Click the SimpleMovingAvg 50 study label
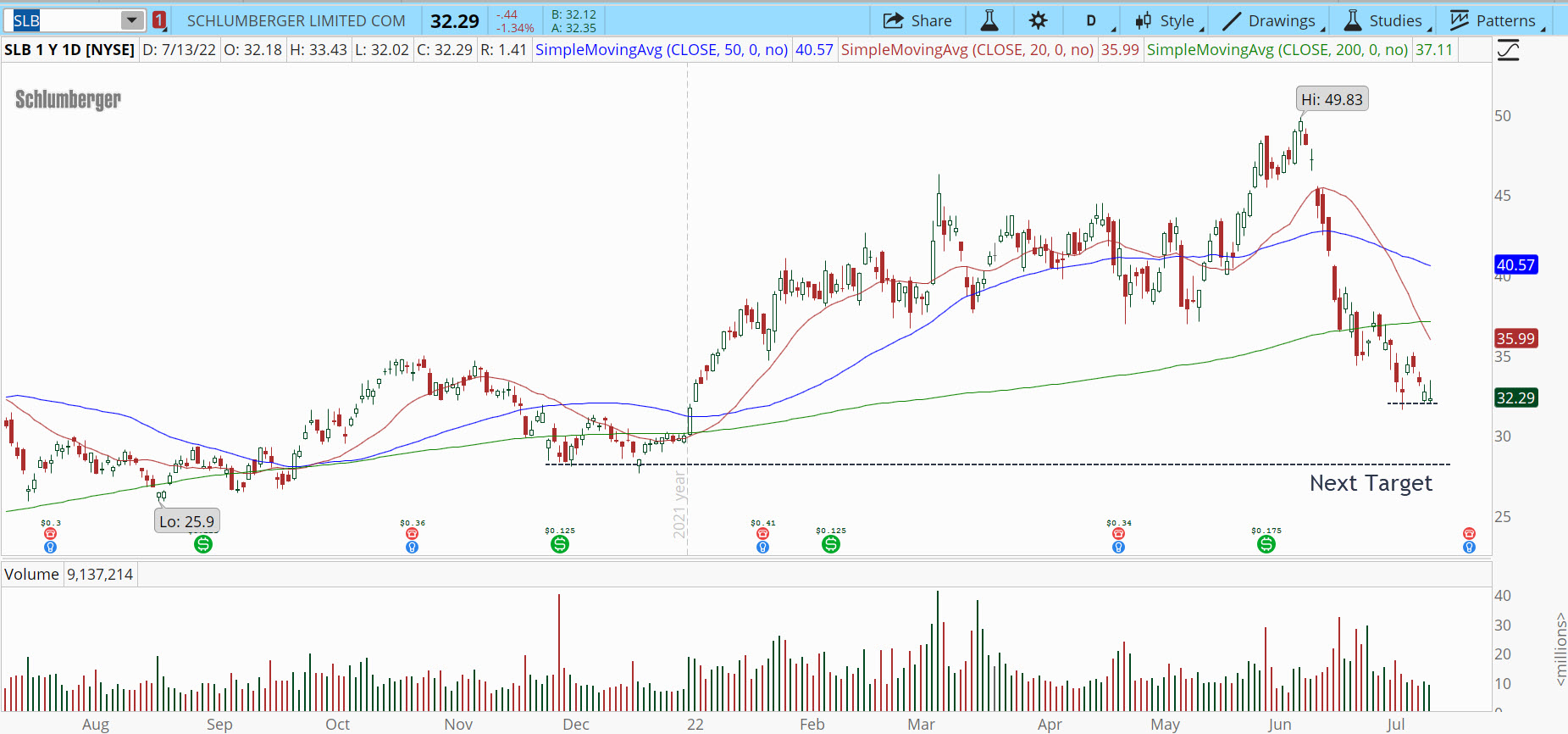 (x=662, y=50)
